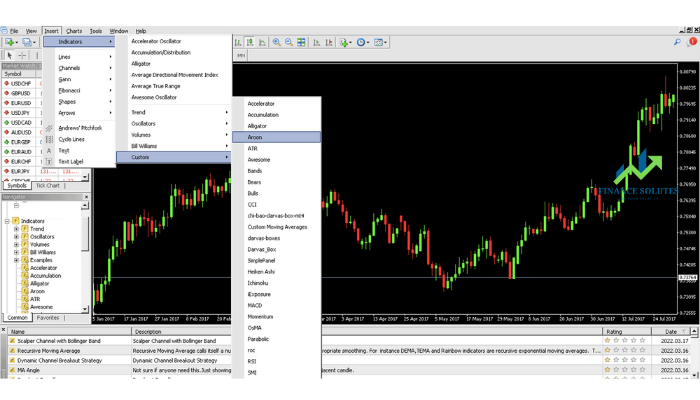Select the bar chart type icon
Image resolution: width=700 pixels, height=400 pixels.
click(x=238, y=42)
